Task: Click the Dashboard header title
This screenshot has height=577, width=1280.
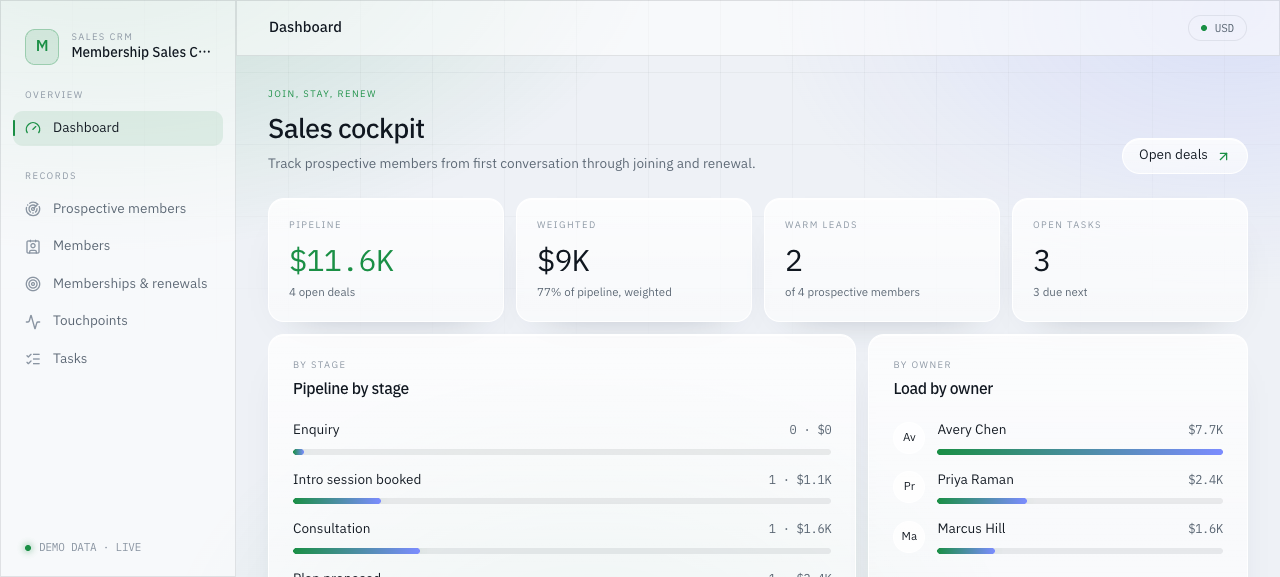Action: pyautogui.click(x=305, y=28)
